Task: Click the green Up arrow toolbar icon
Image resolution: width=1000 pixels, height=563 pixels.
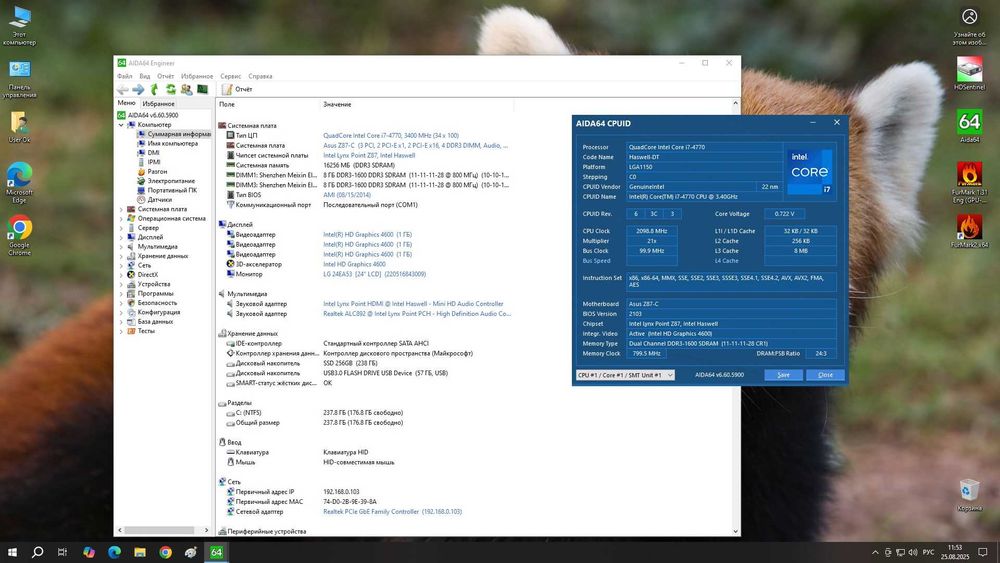Action: (x=154, y=89)
